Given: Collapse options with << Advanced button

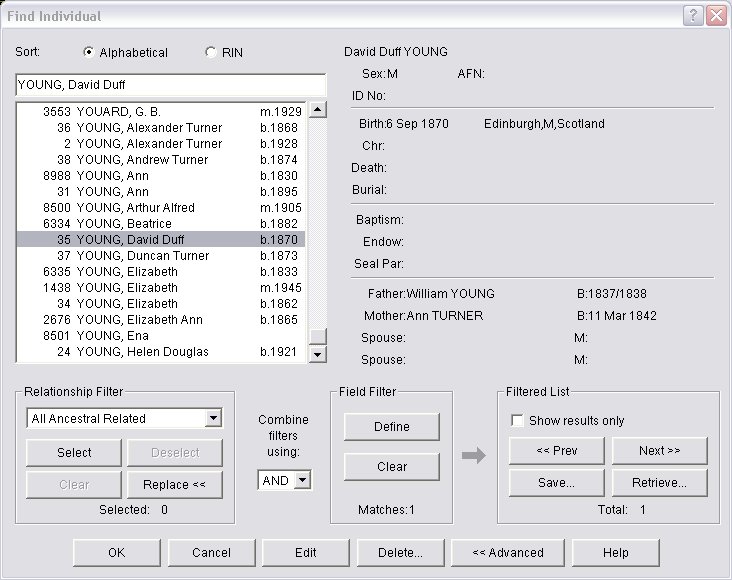Looking at the screenshot, I should point(508,553).
